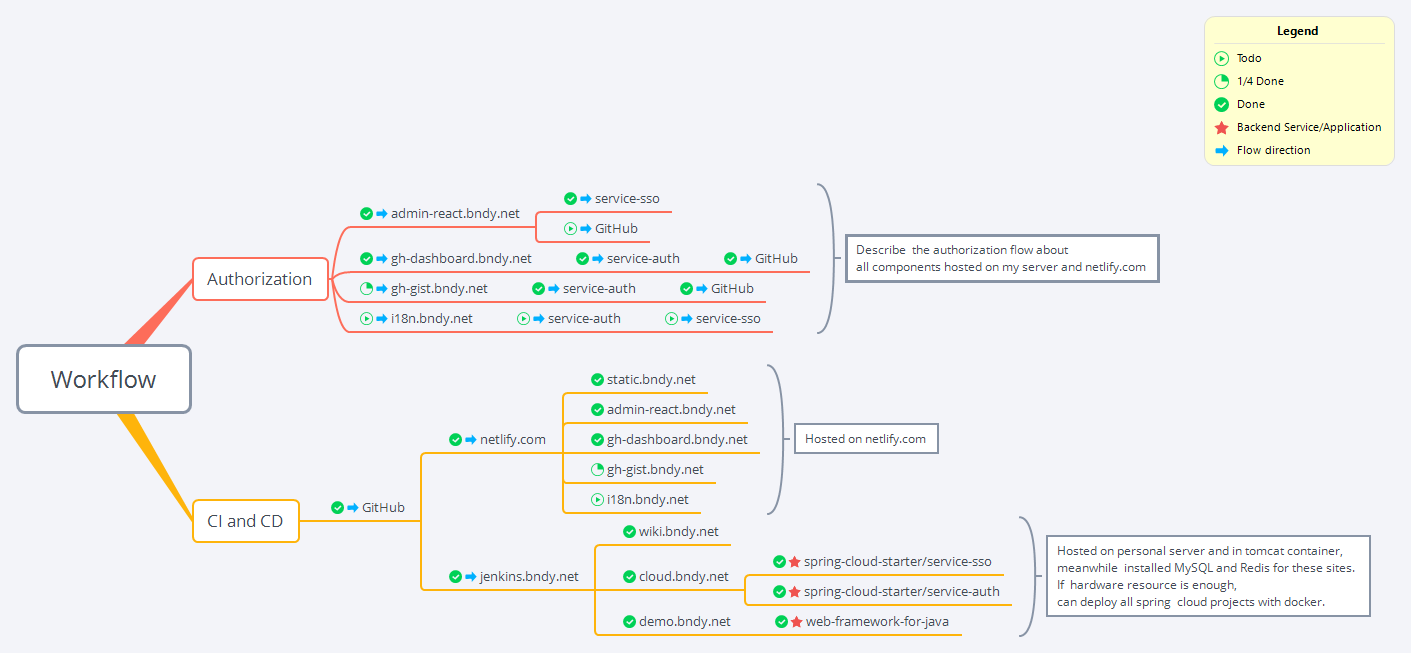Click 'Backend Service/Application' legend label
Screen dimensions: 1411x653
[x=1309, y=127]
